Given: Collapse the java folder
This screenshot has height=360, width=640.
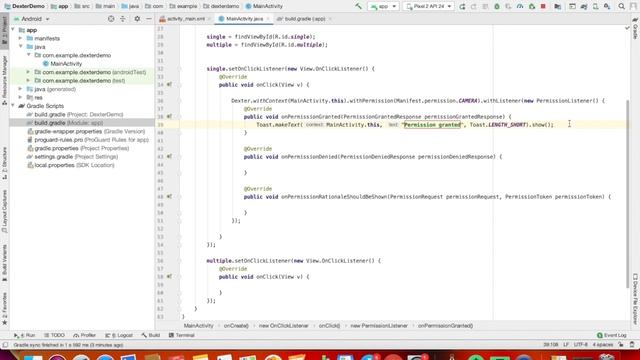Looking at the screenshot, I should pos(20,47).
